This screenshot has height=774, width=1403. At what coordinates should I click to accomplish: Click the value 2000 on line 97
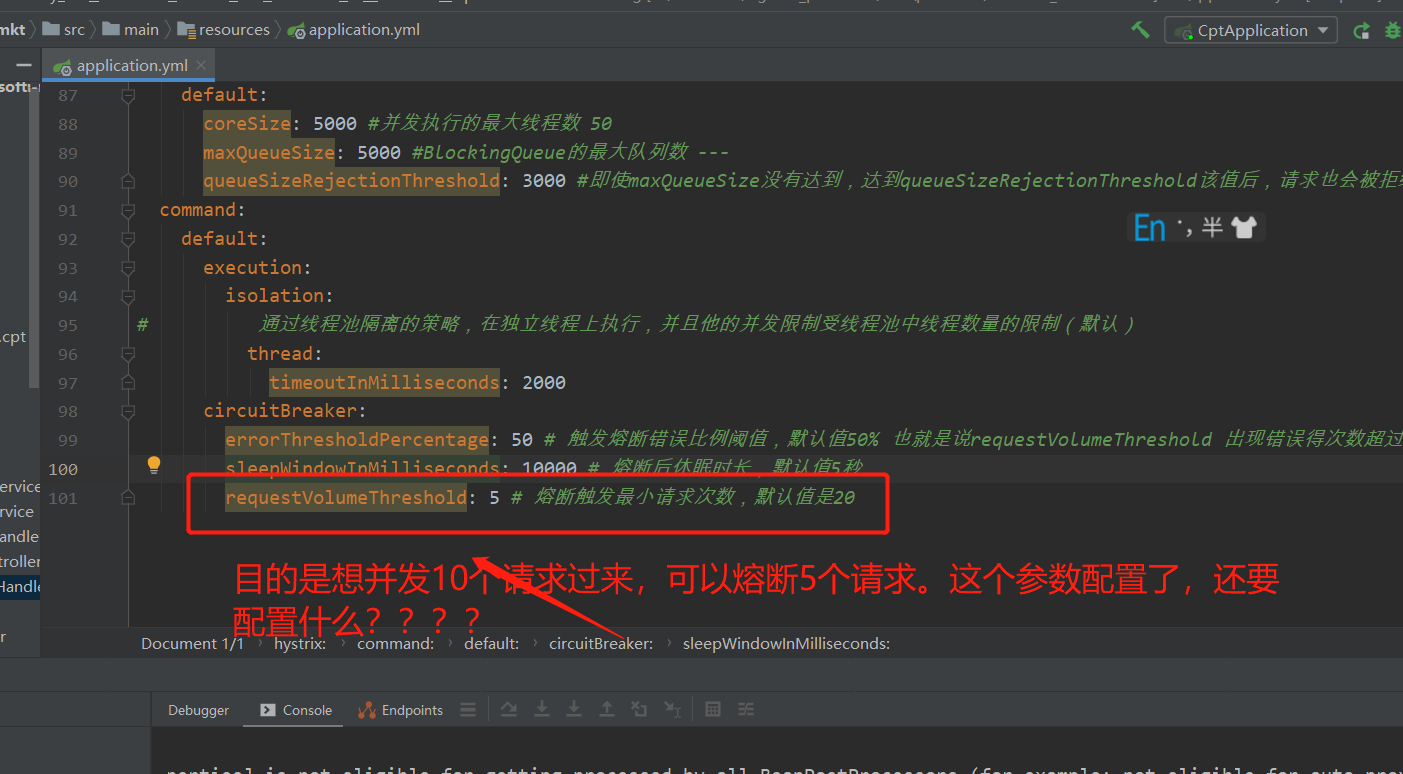544,382
